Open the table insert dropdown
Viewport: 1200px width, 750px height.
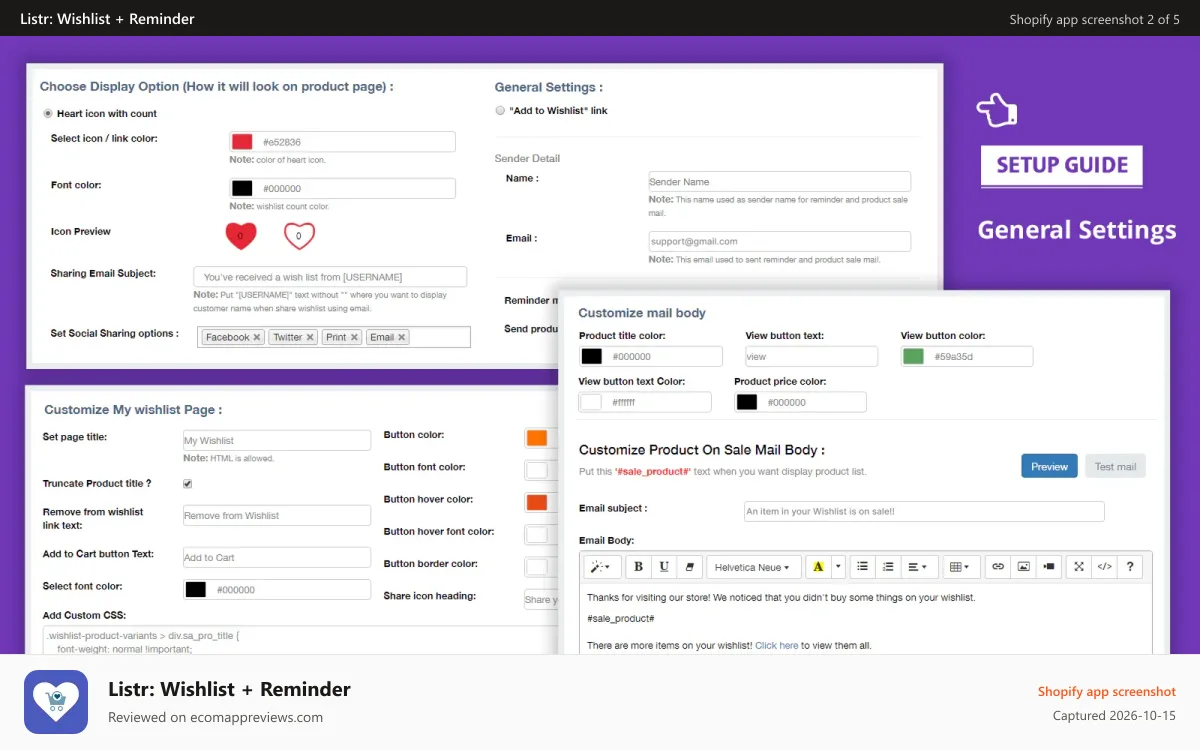(x=960, y=567)
